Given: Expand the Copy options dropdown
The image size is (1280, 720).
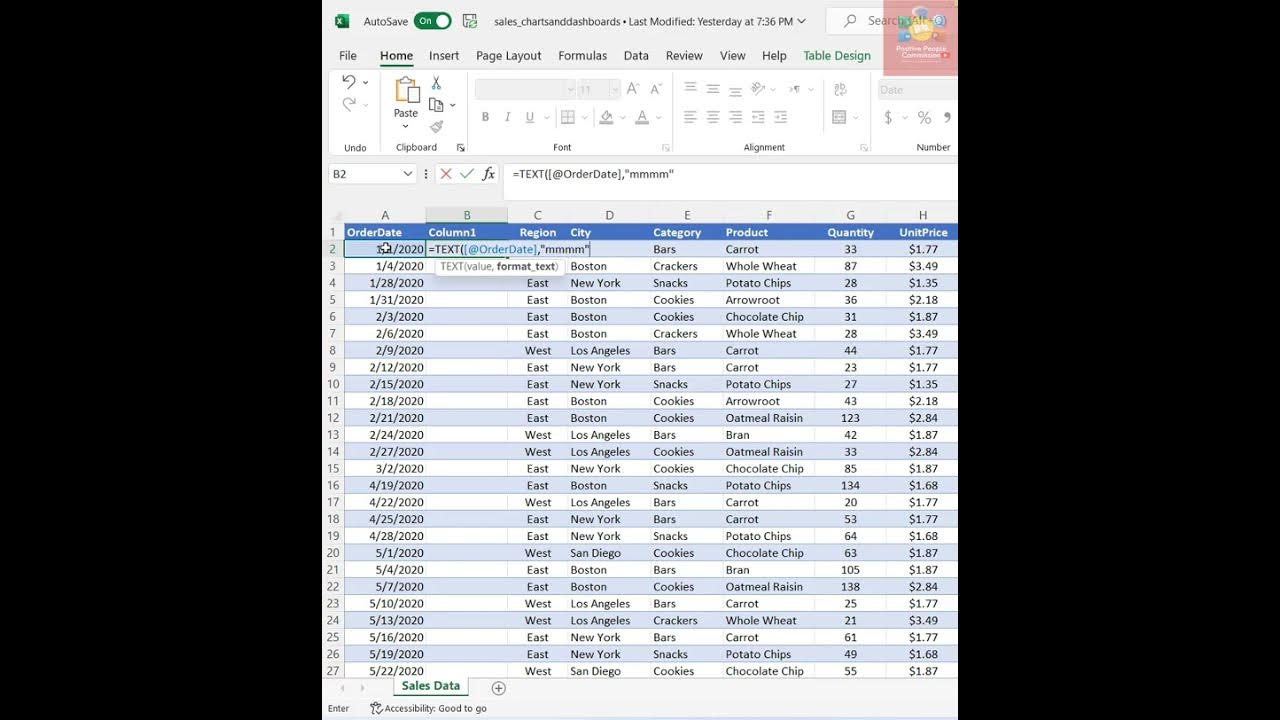Looking at the screenshot, I should 452,105.
